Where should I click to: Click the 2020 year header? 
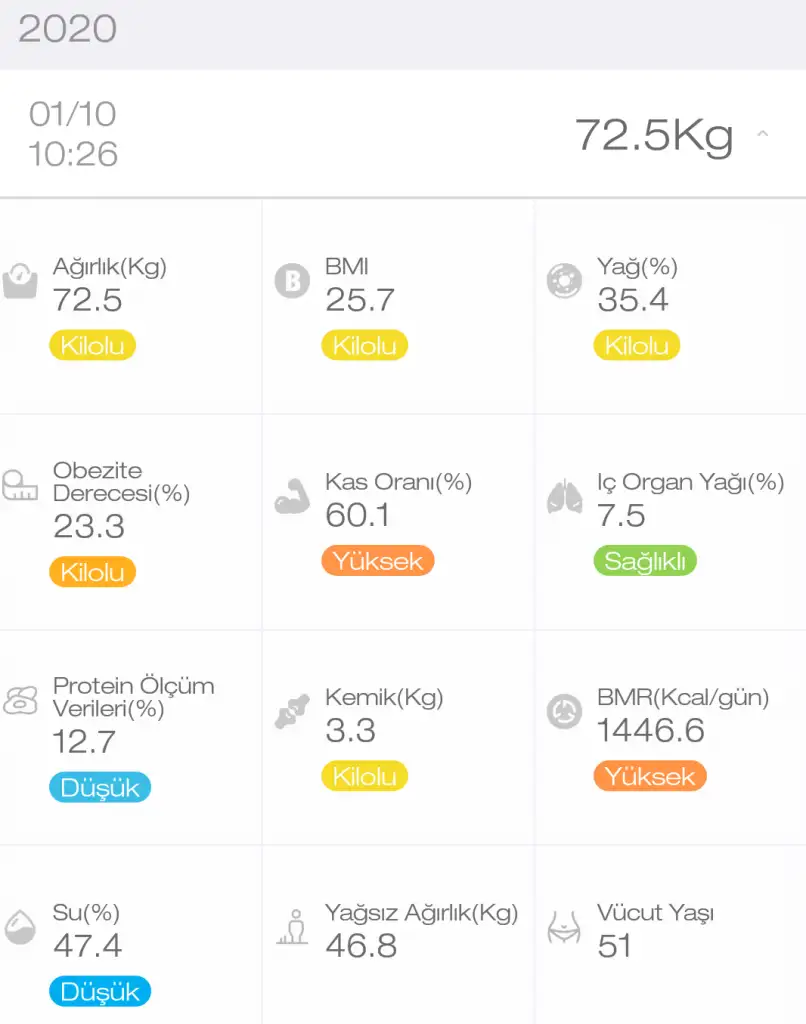click(67, 29)
